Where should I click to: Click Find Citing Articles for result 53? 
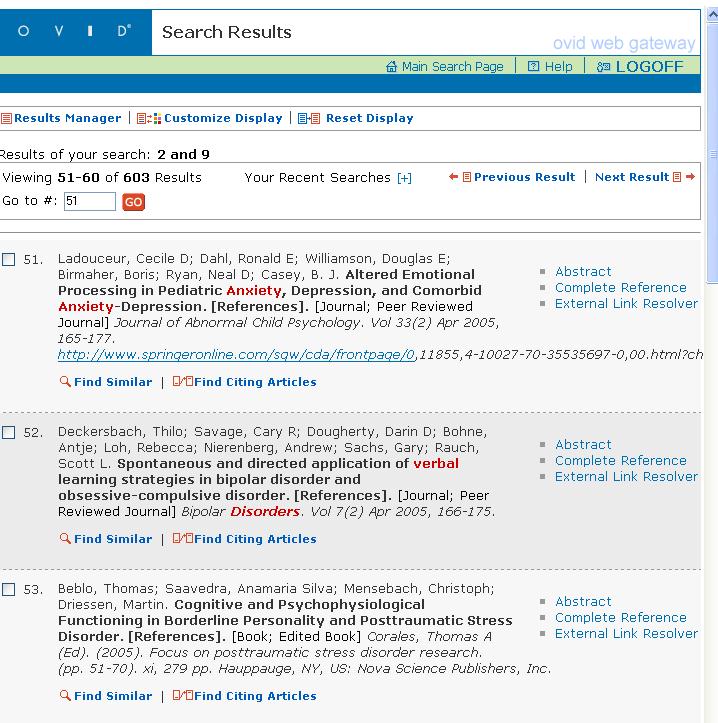tap(255, 696)
